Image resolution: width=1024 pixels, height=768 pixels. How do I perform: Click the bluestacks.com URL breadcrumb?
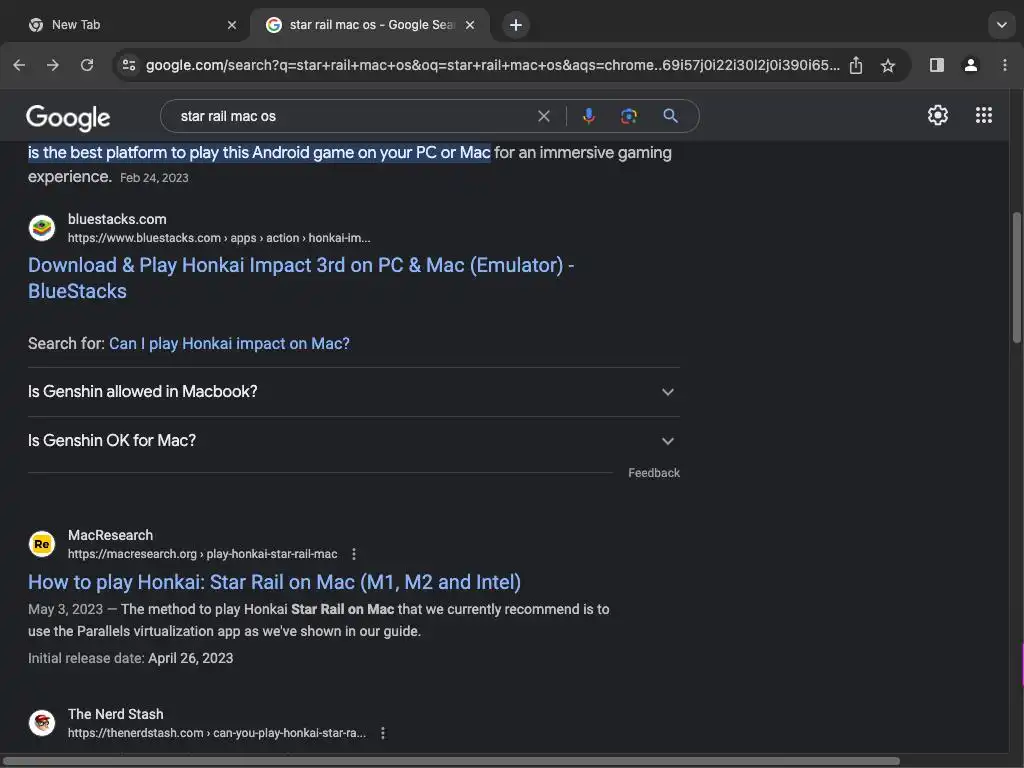(x=219, y=238)
